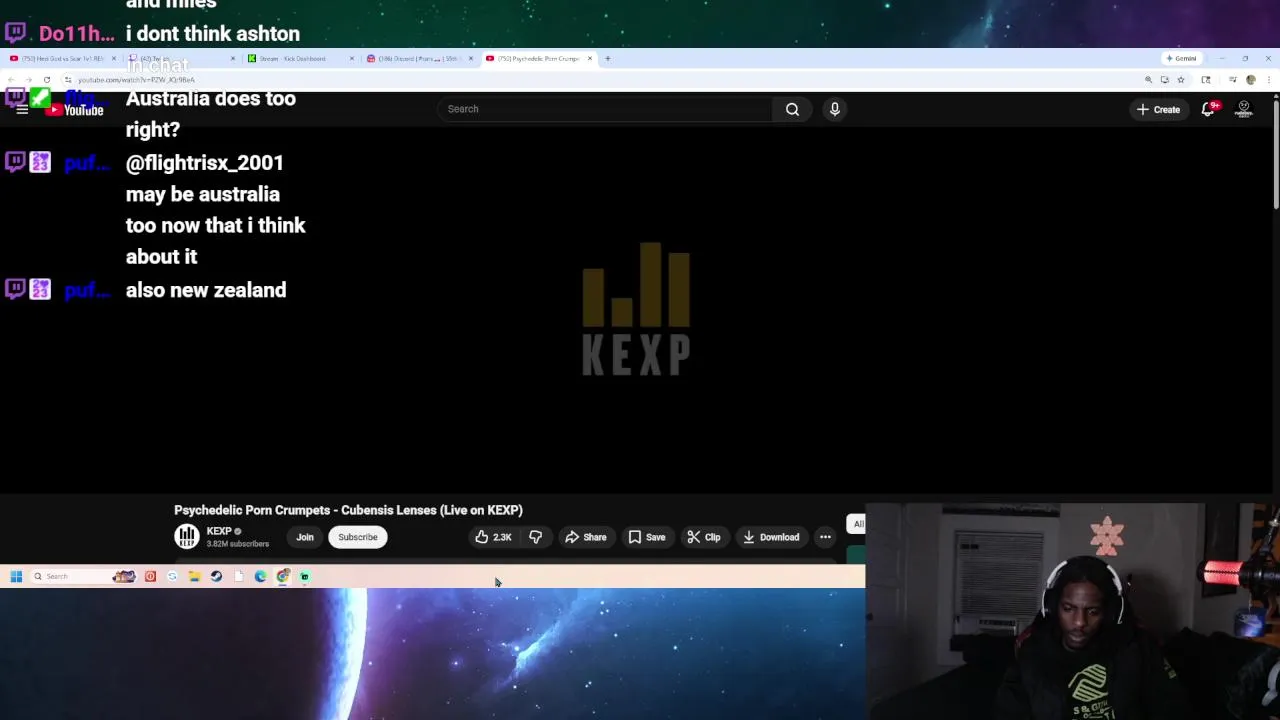Open Chrome from the taskbar
Image resolution: width=1280 pixels, height=720 pixels.
283,576
